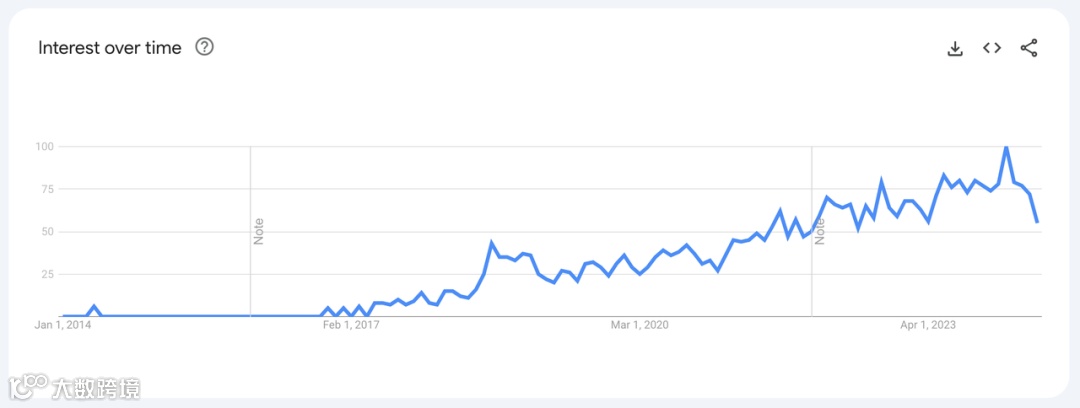Open the embed code icon
Image resolution: width=1080 pixels, height=408 pixels.
click(x=992, y=48)
